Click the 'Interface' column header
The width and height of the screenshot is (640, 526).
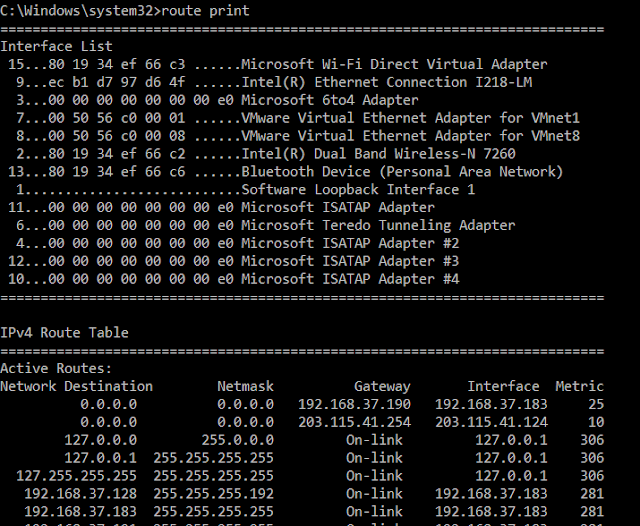click(x=503, y=386)
